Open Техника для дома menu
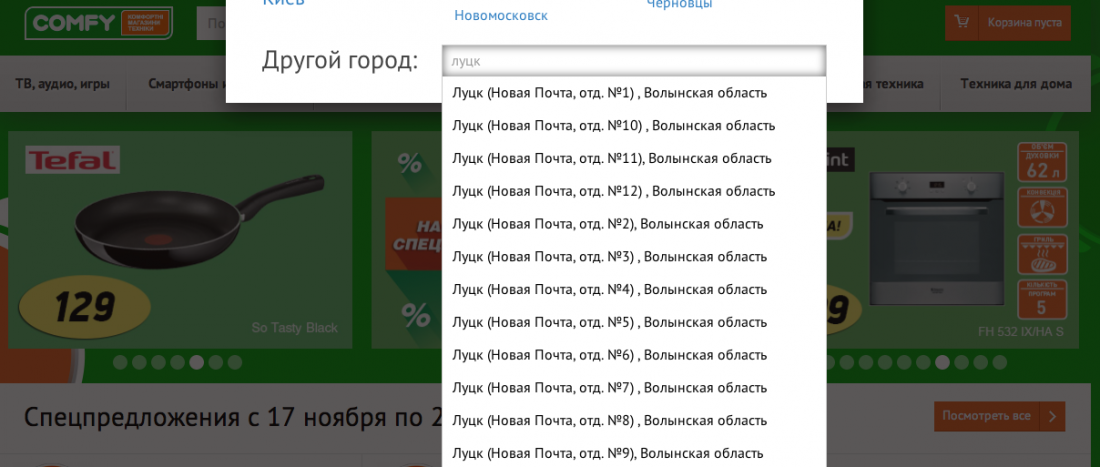Image resolution: width=1100 pixels, height=467 pixels. pyautogui.click(x=1016, y=84)
